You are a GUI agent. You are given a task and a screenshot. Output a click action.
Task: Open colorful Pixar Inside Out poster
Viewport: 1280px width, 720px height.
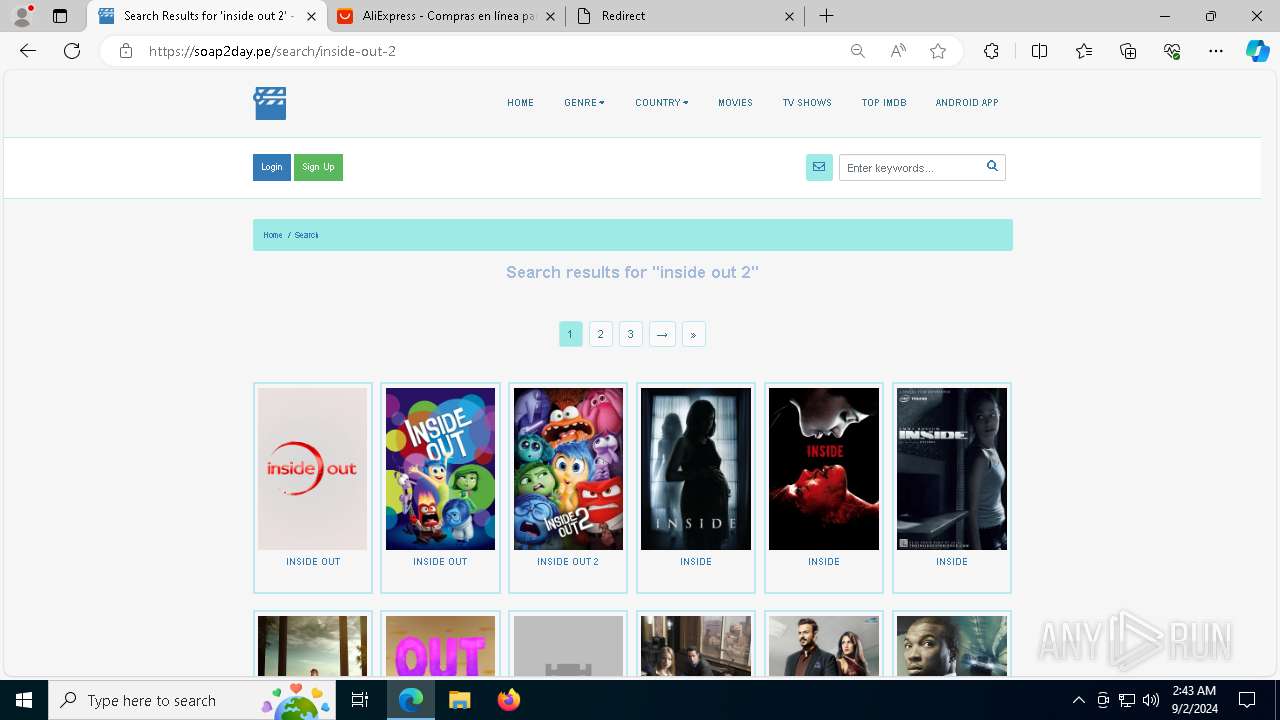click(440, 469)
